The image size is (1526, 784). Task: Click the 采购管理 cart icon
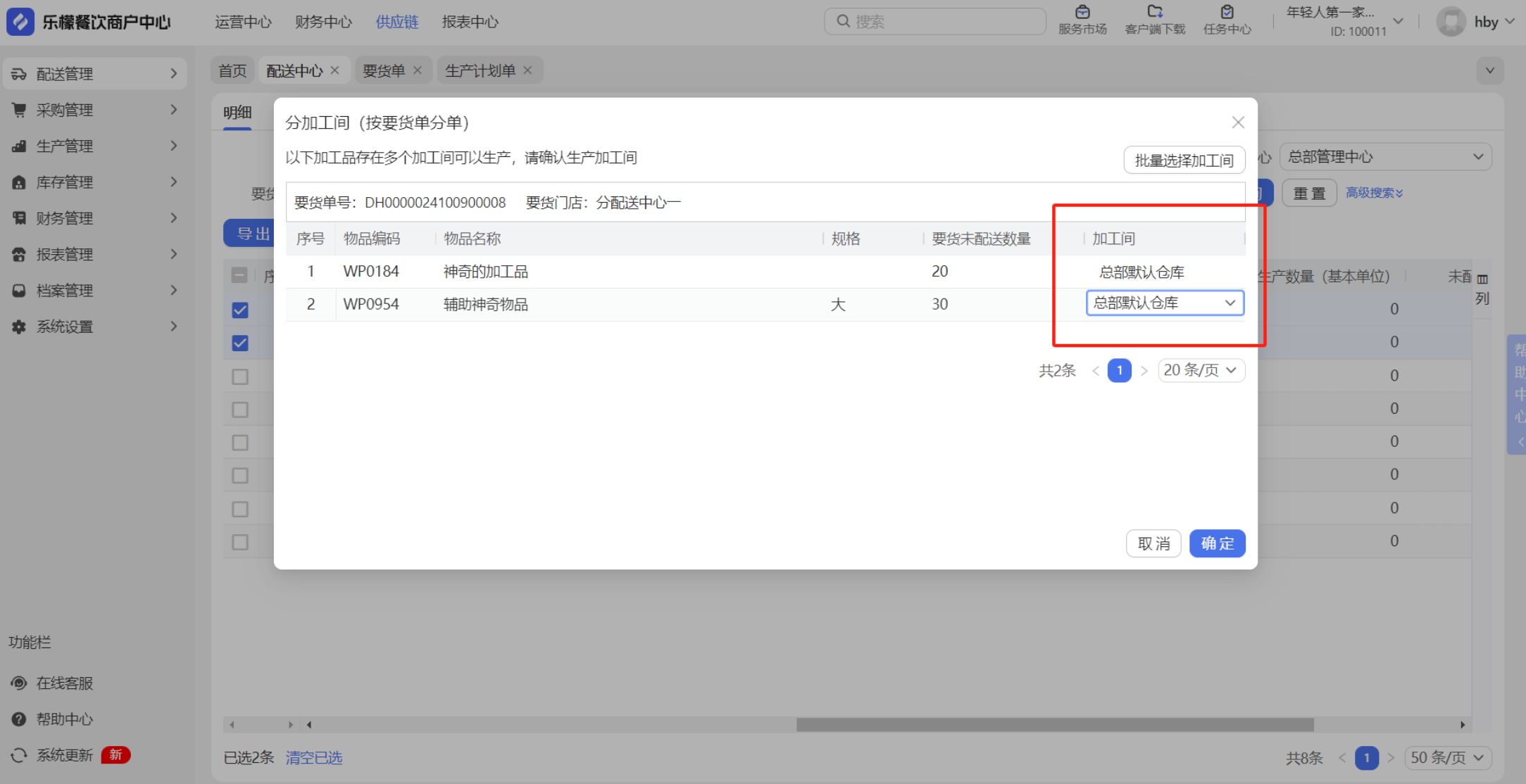click(x=19, y=110)
